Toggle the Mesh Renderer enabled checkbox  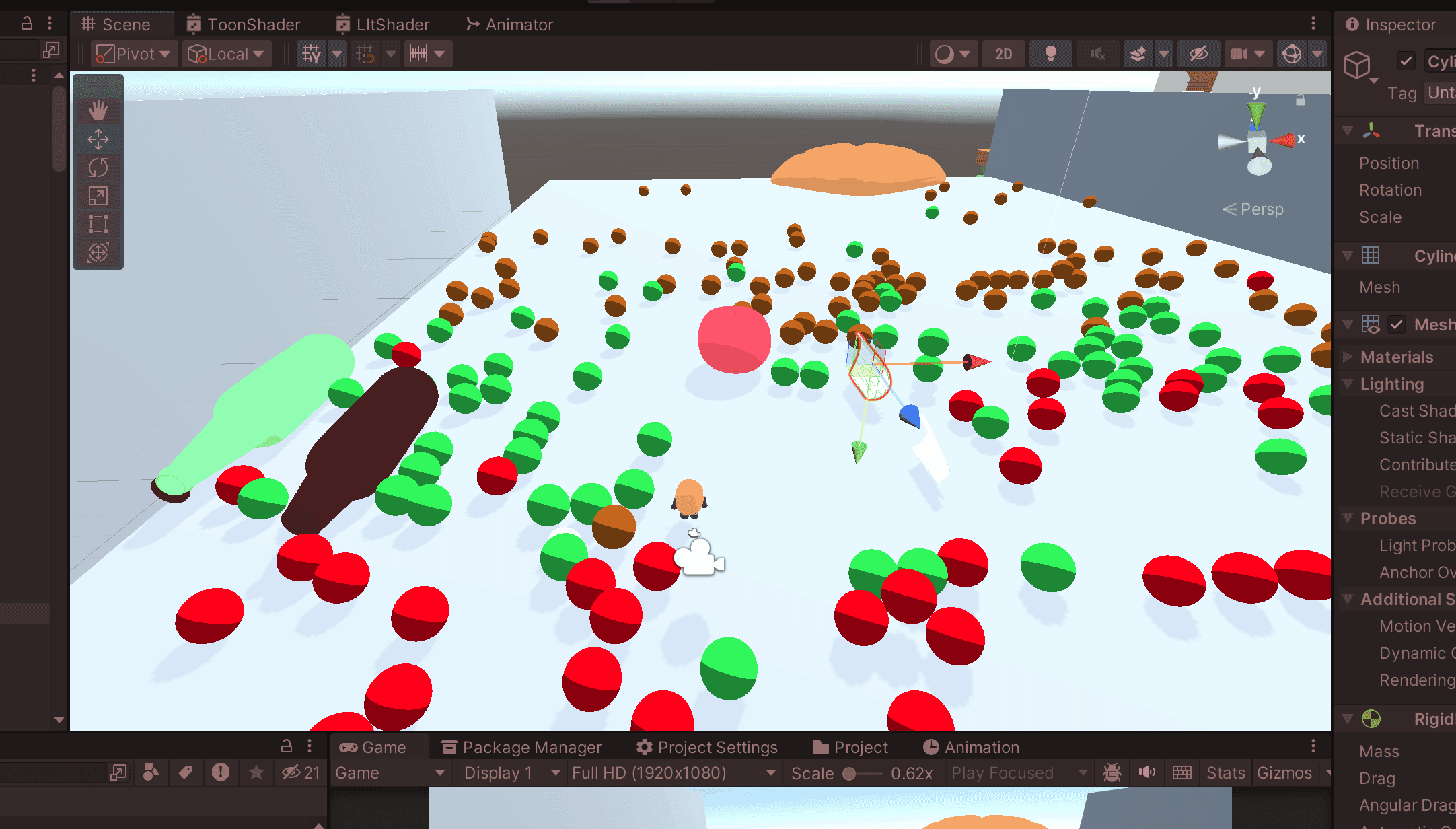click(x=1397, y=324)
